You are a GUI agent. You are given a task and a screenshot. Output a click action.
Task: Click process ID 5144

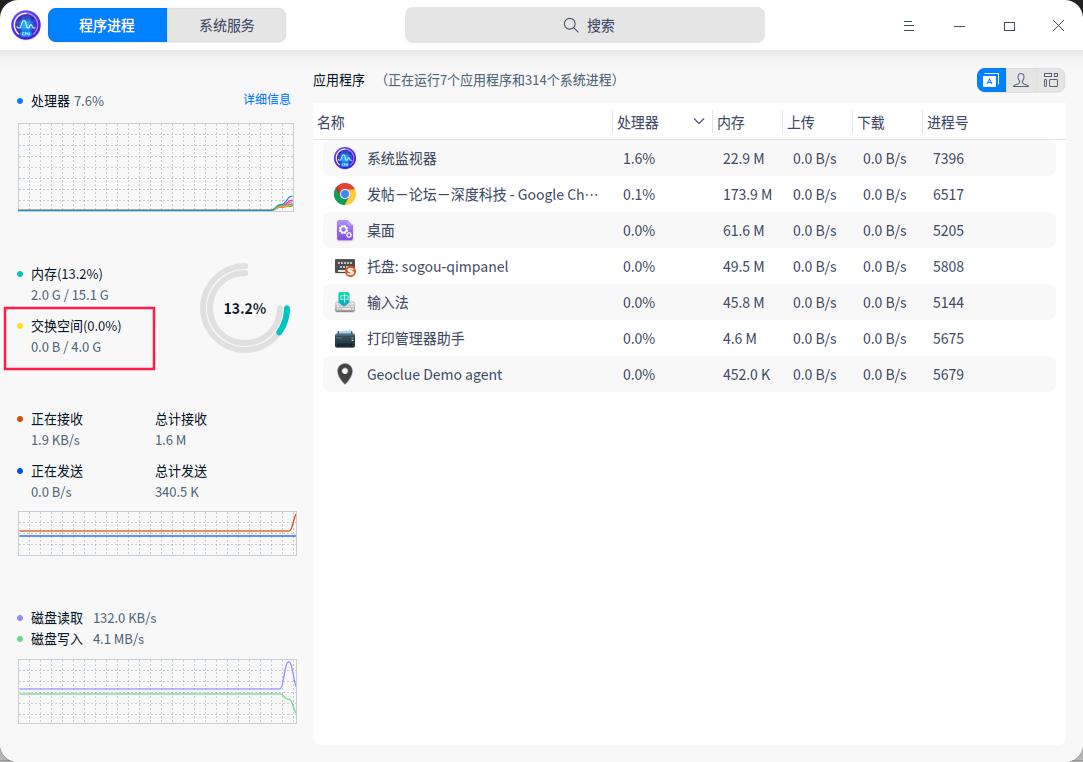point(948,303)
